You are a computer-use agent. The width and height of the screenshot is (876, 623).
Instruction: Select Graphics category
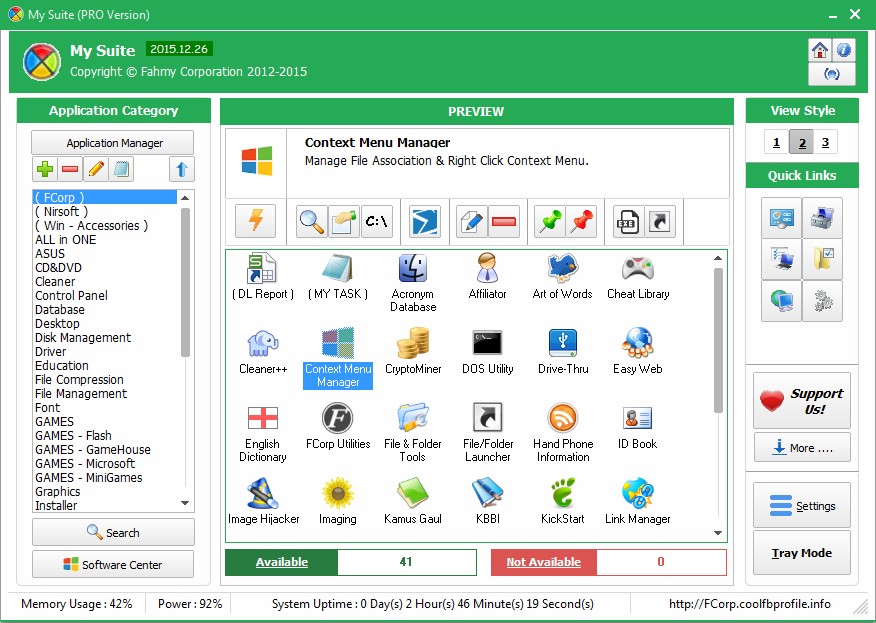[105, 491]
